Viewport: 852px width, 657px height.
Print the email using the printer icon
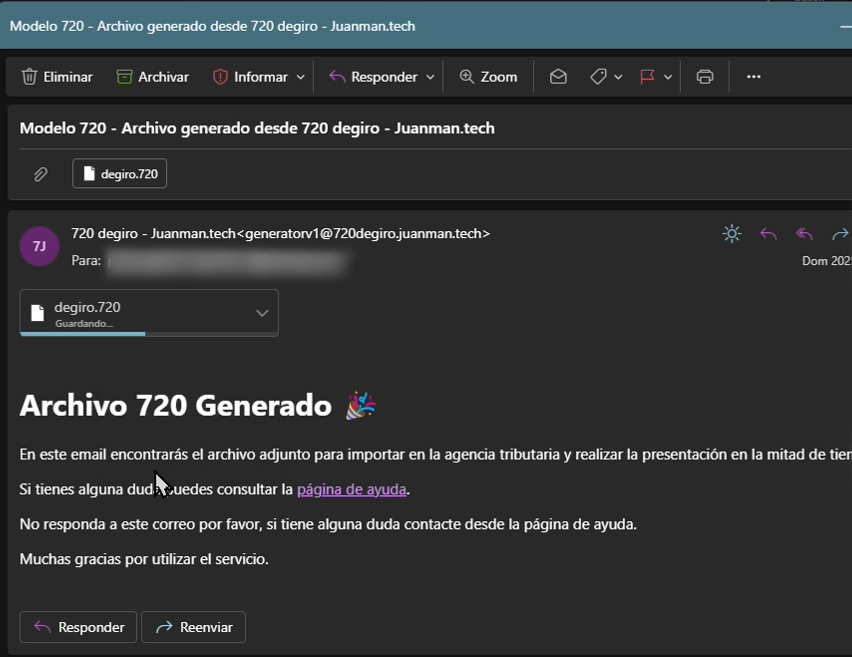[x=705, y=77]
